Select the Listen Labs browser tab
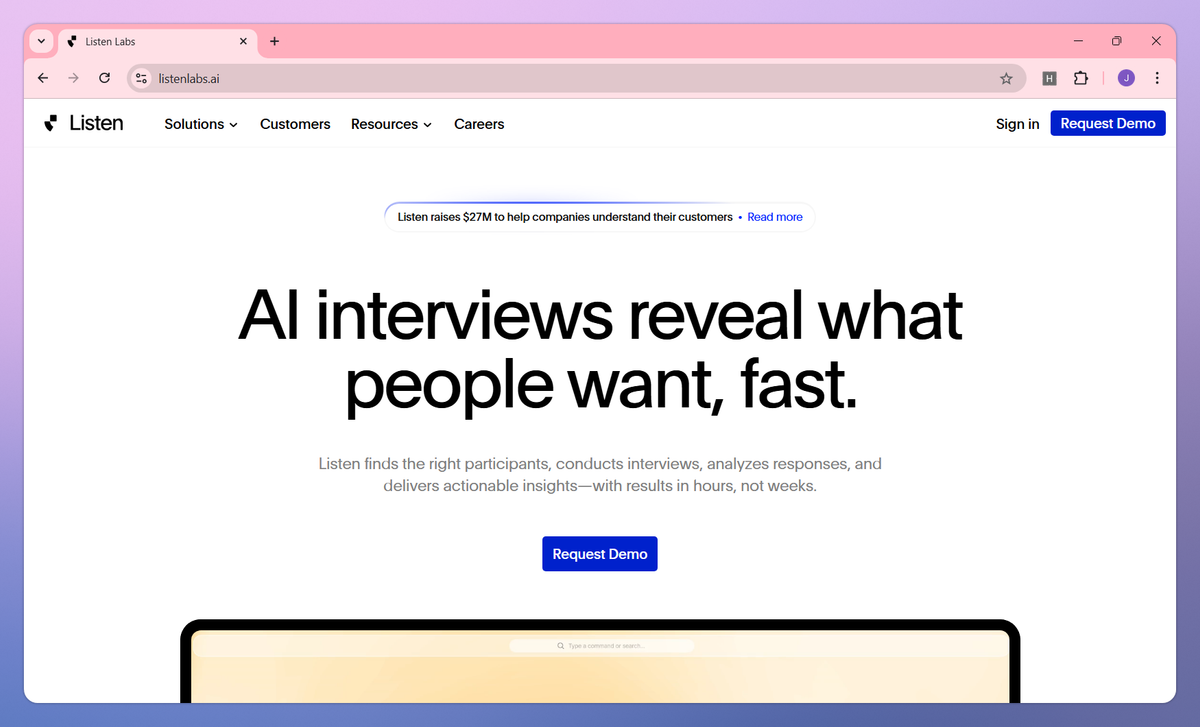The height and width of the screenshot is (727, 1200). coord(157,42)
